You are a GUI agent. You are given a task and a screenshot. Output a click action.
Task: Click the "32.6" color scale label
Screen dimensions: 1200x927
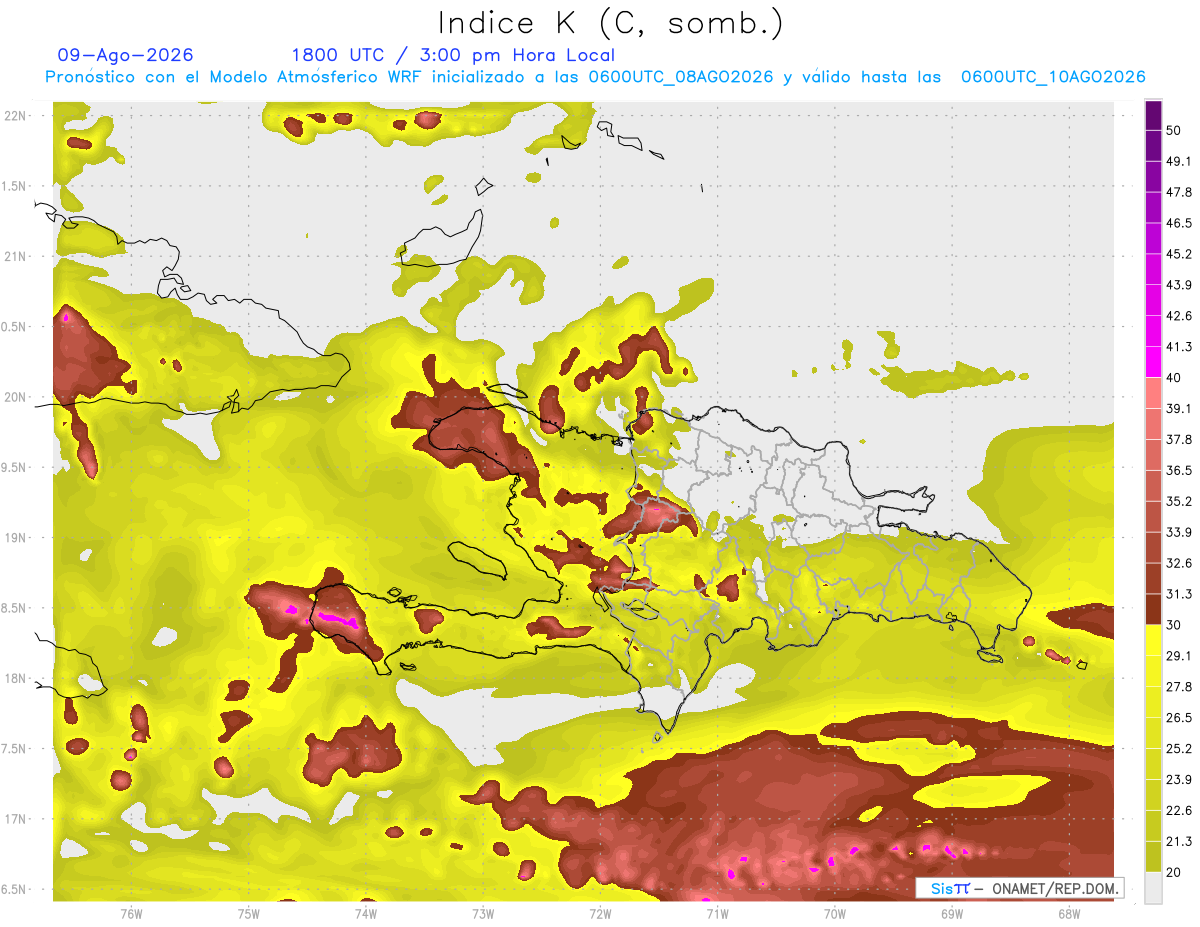click(x=1179, y=564)
